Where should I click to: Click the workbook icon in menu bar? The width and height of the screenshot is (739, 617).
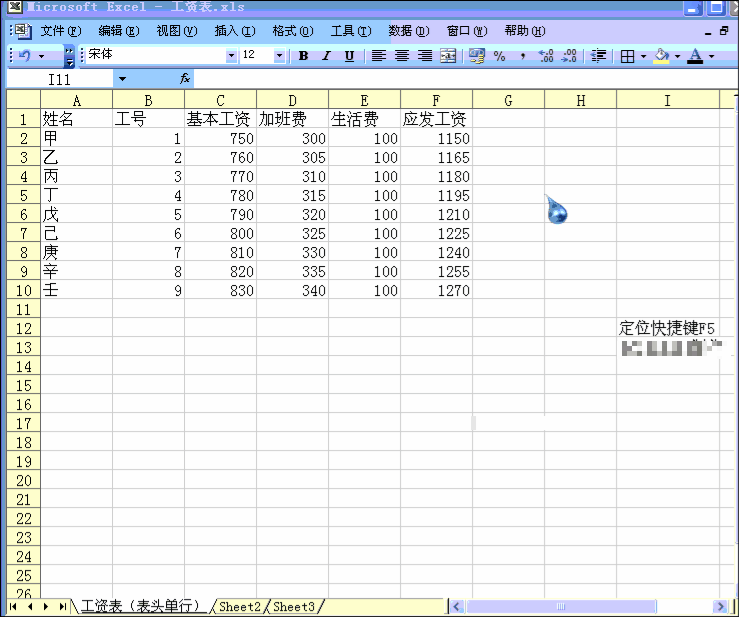(22, 31)
